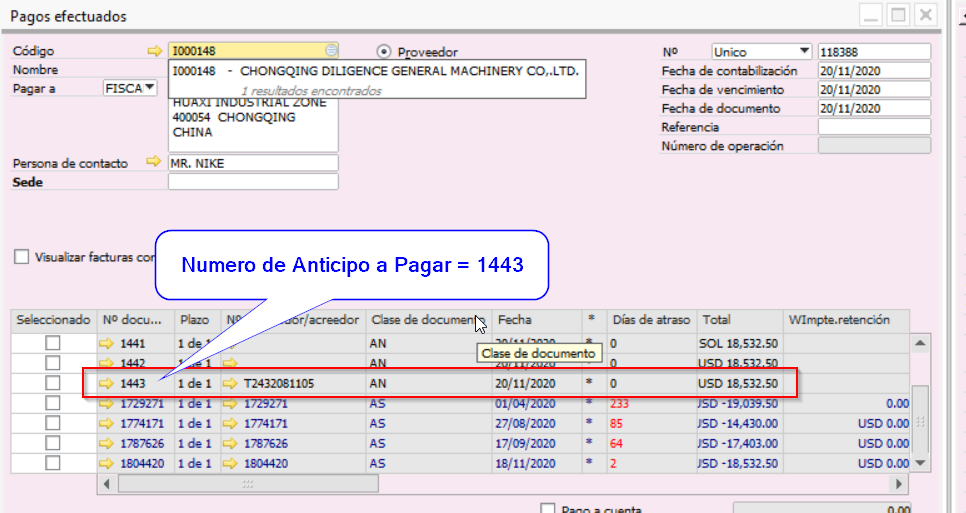Image resolution: width=966 pixels, height=513 pixels.
Task: Check the Pago a cuenta checkbox
Action: click(547, 509)
